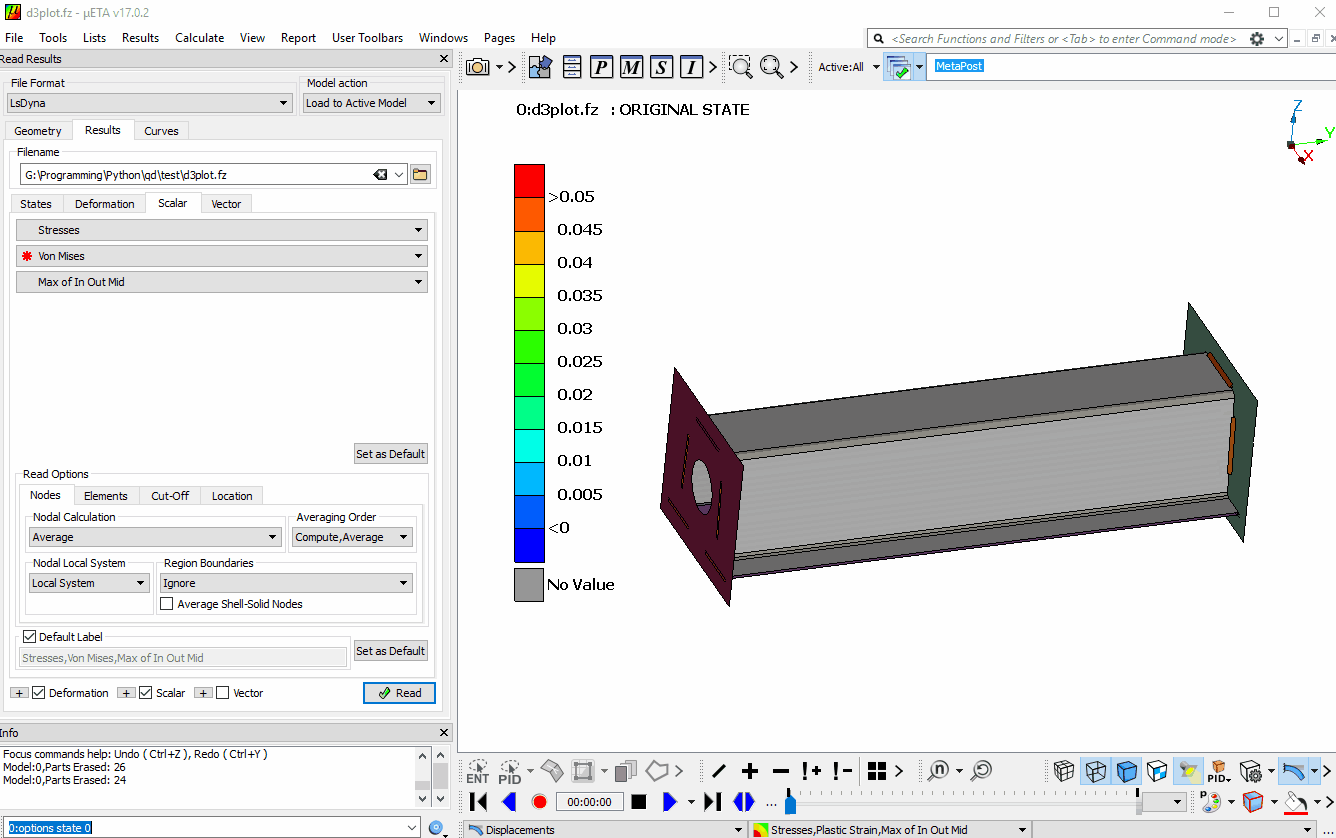This screenshot has height=838, width=1336.
Task: Toggle the M toolbar button
Action: point(631,67)
